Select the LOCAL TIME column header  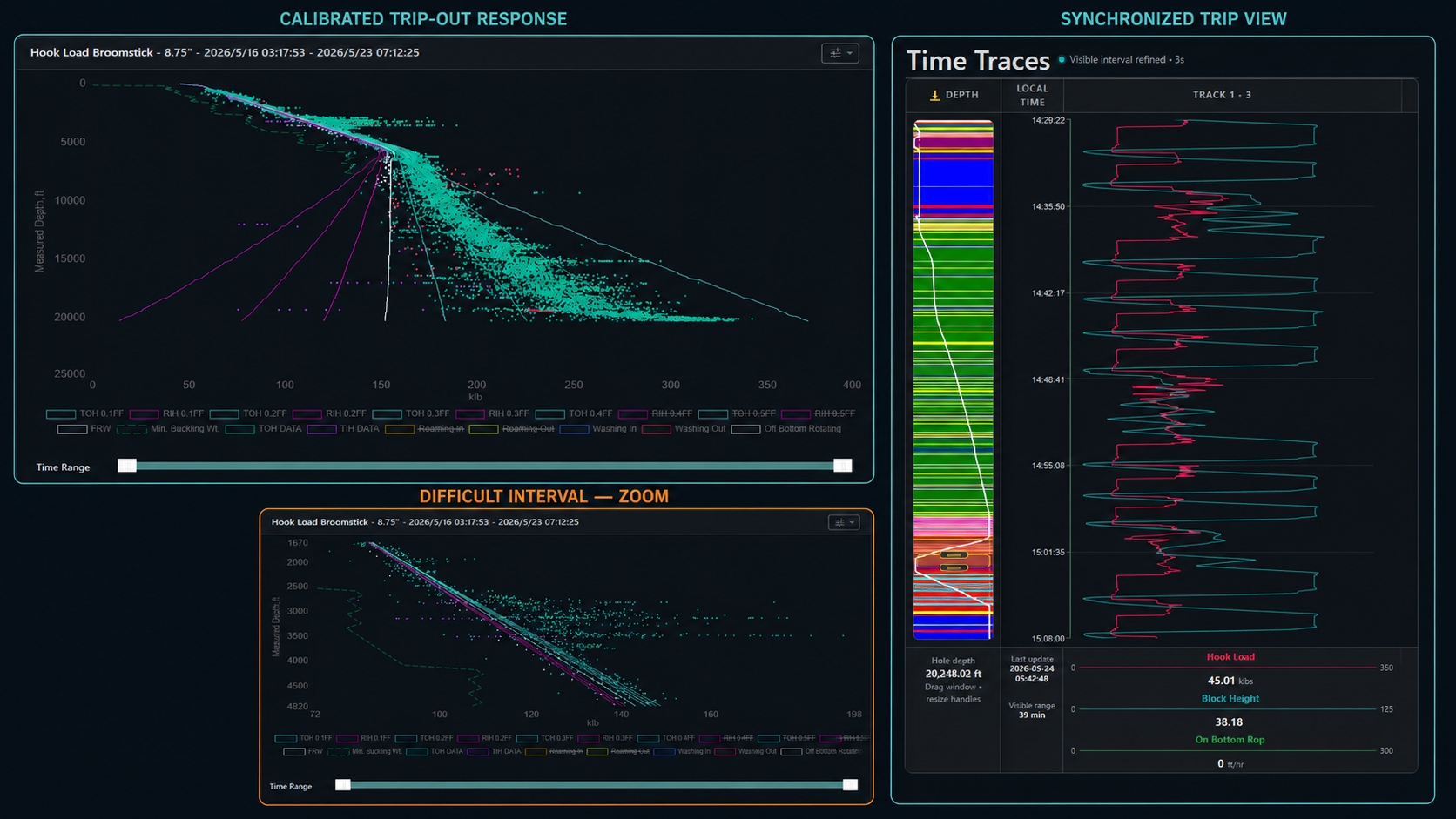(1032, 96)
